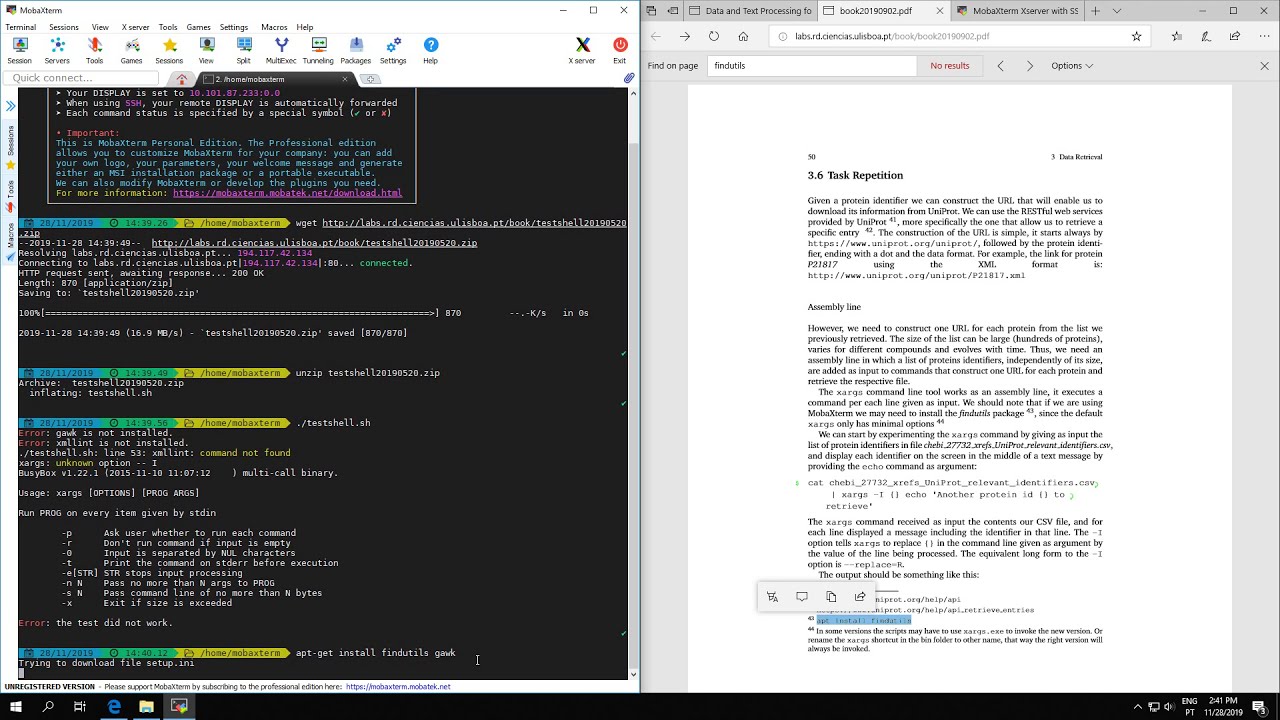Go forward in the browser
1280x720 pixels.
(684, 36)
